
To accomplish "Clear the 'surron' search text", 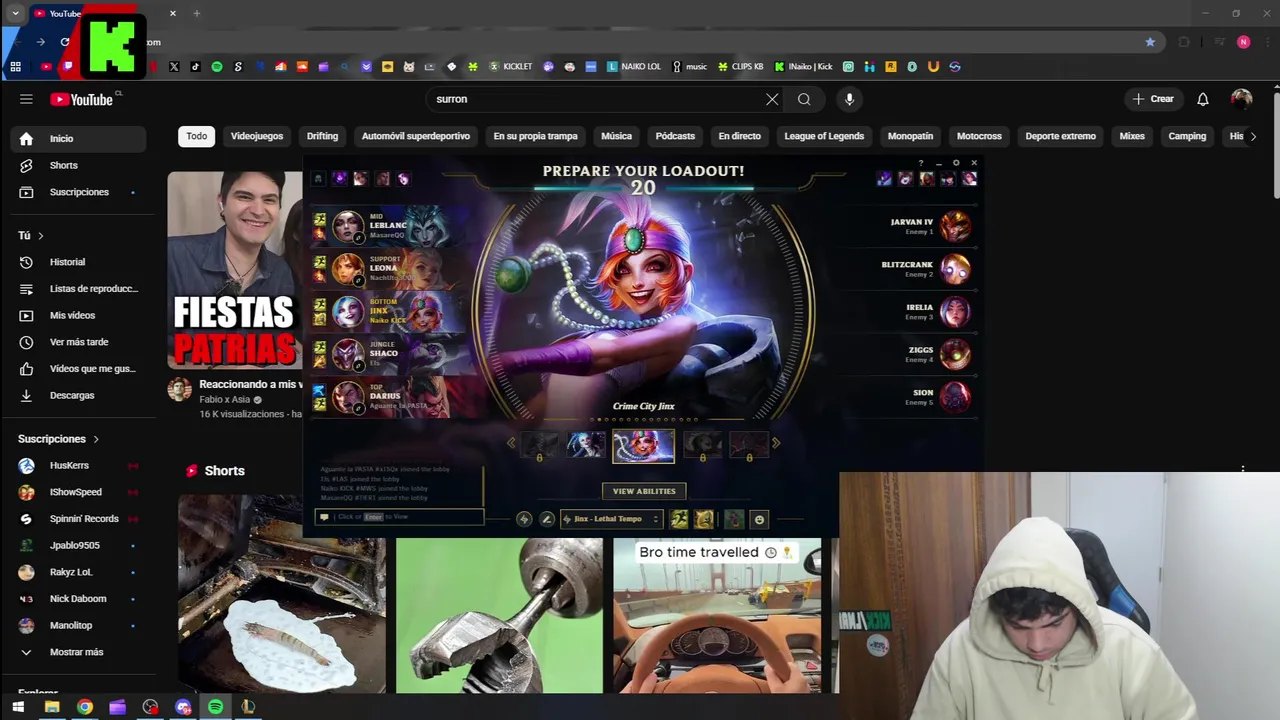I will pos(772,99).
